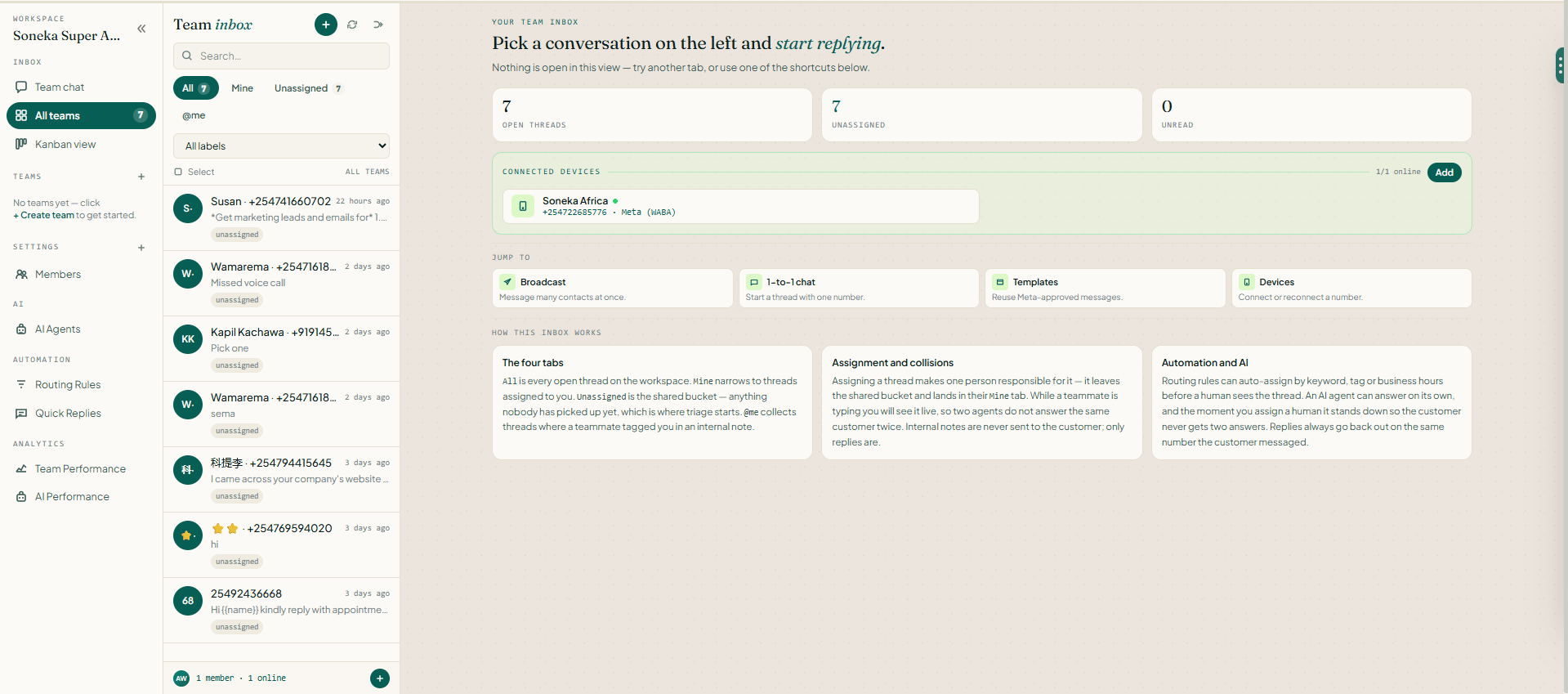Switch to the Unassigned tab
Image resolution: width=1568 pixels, height=694 pixels.
click(308, 88)
